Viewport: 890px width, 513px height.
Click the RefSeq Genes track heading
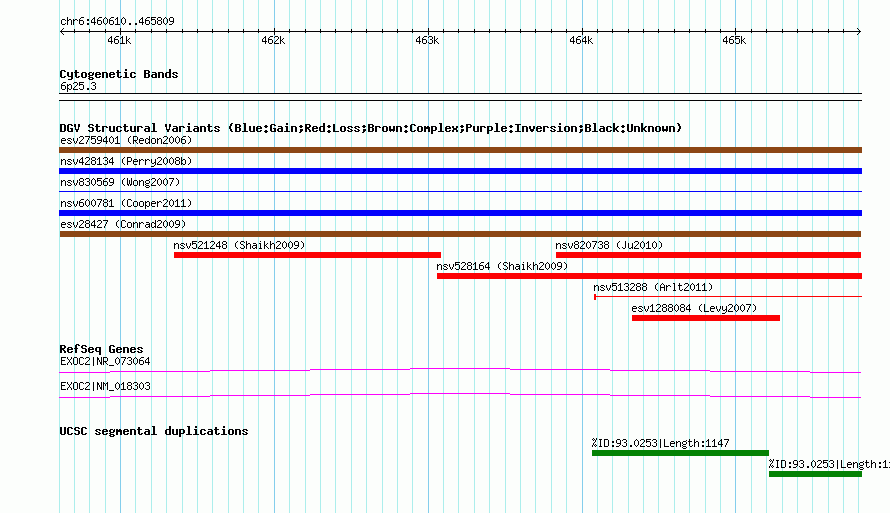(x=101, y=349)
